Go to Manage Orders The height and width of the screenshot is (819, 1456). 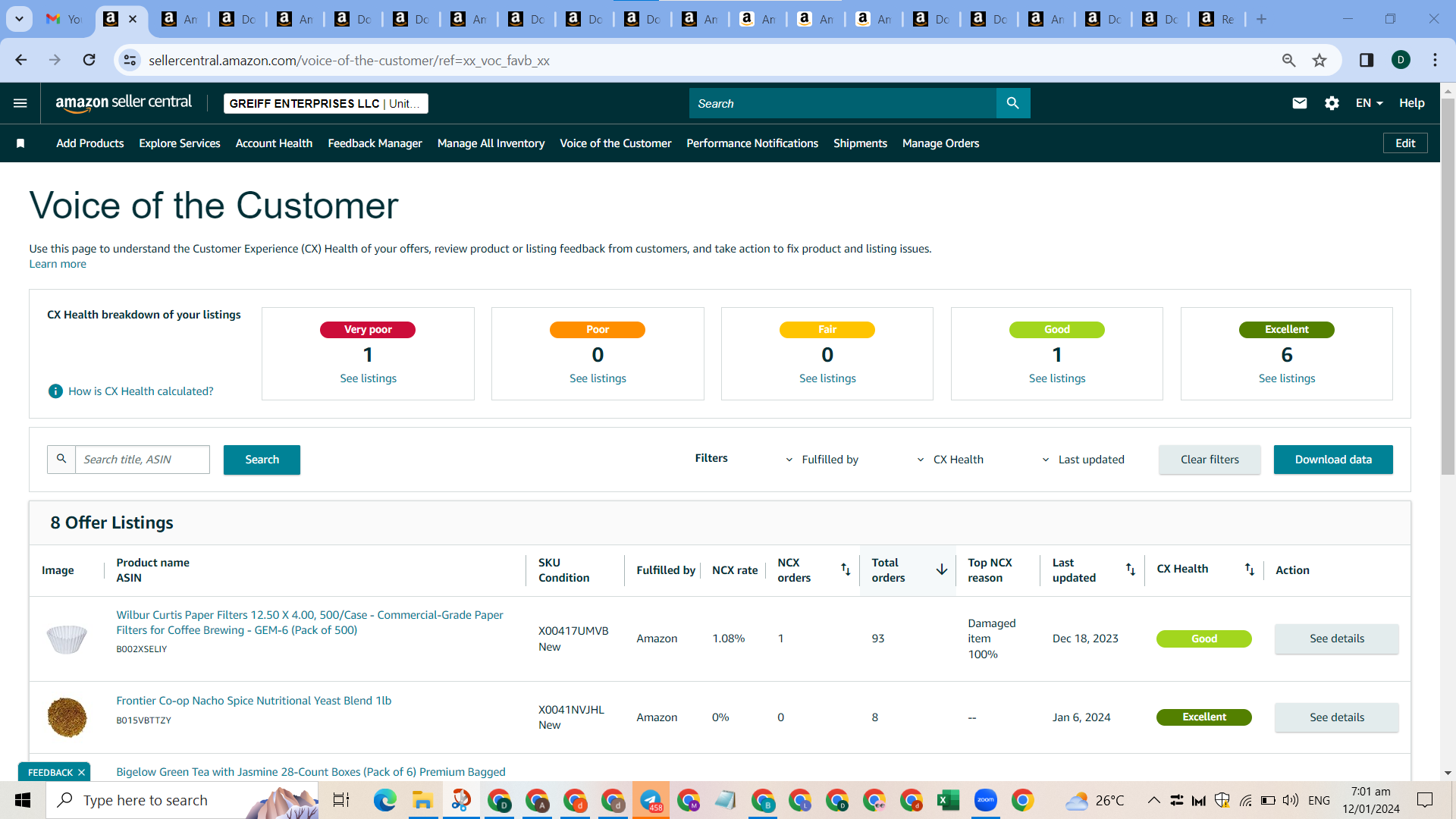point(940,143)
